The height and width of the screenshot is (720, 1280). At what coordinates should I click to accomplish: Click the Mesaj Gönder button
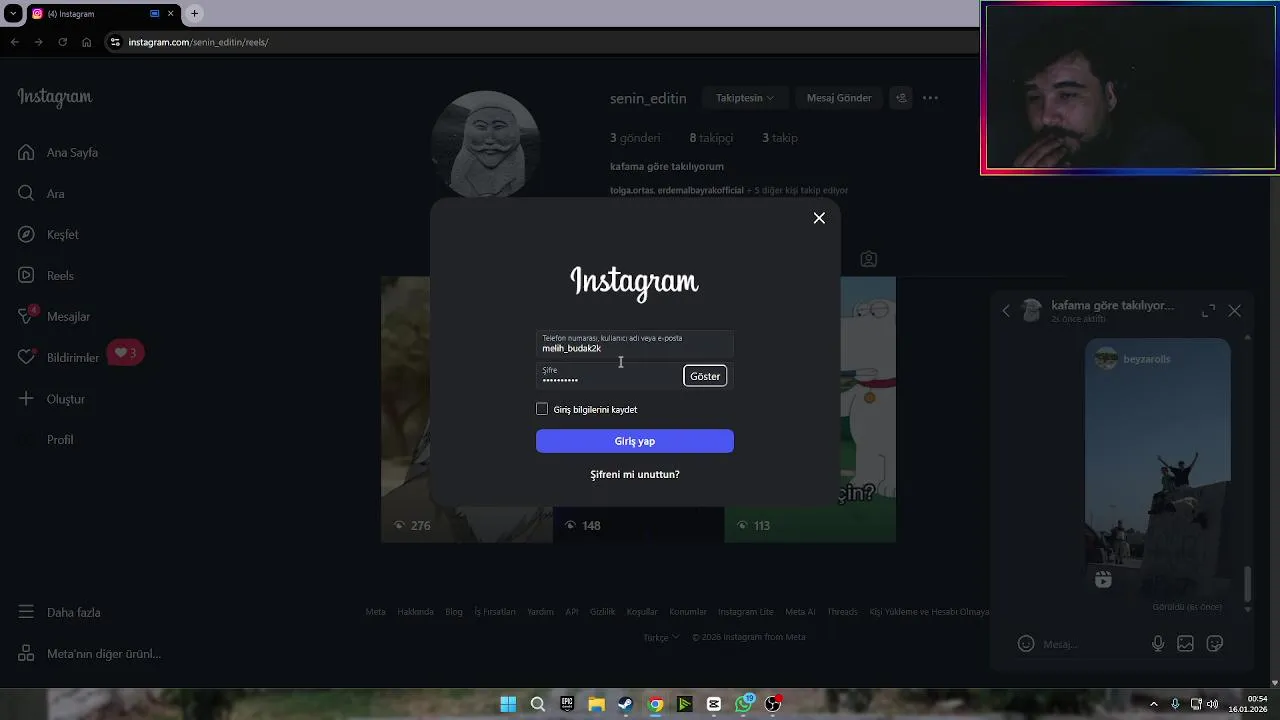[x=839, y=98]
